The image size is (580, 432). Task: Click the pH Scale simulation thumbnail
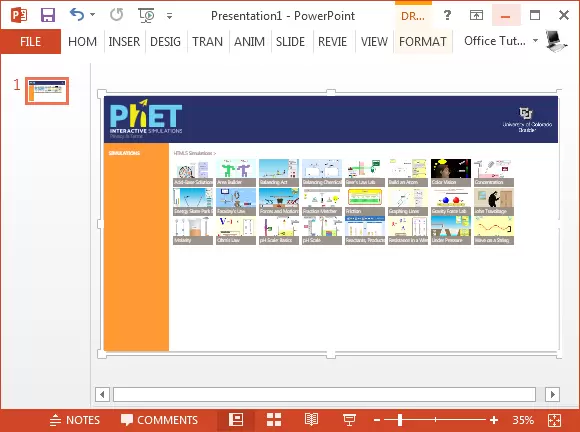pyautogui.click(x=322, y=231)
